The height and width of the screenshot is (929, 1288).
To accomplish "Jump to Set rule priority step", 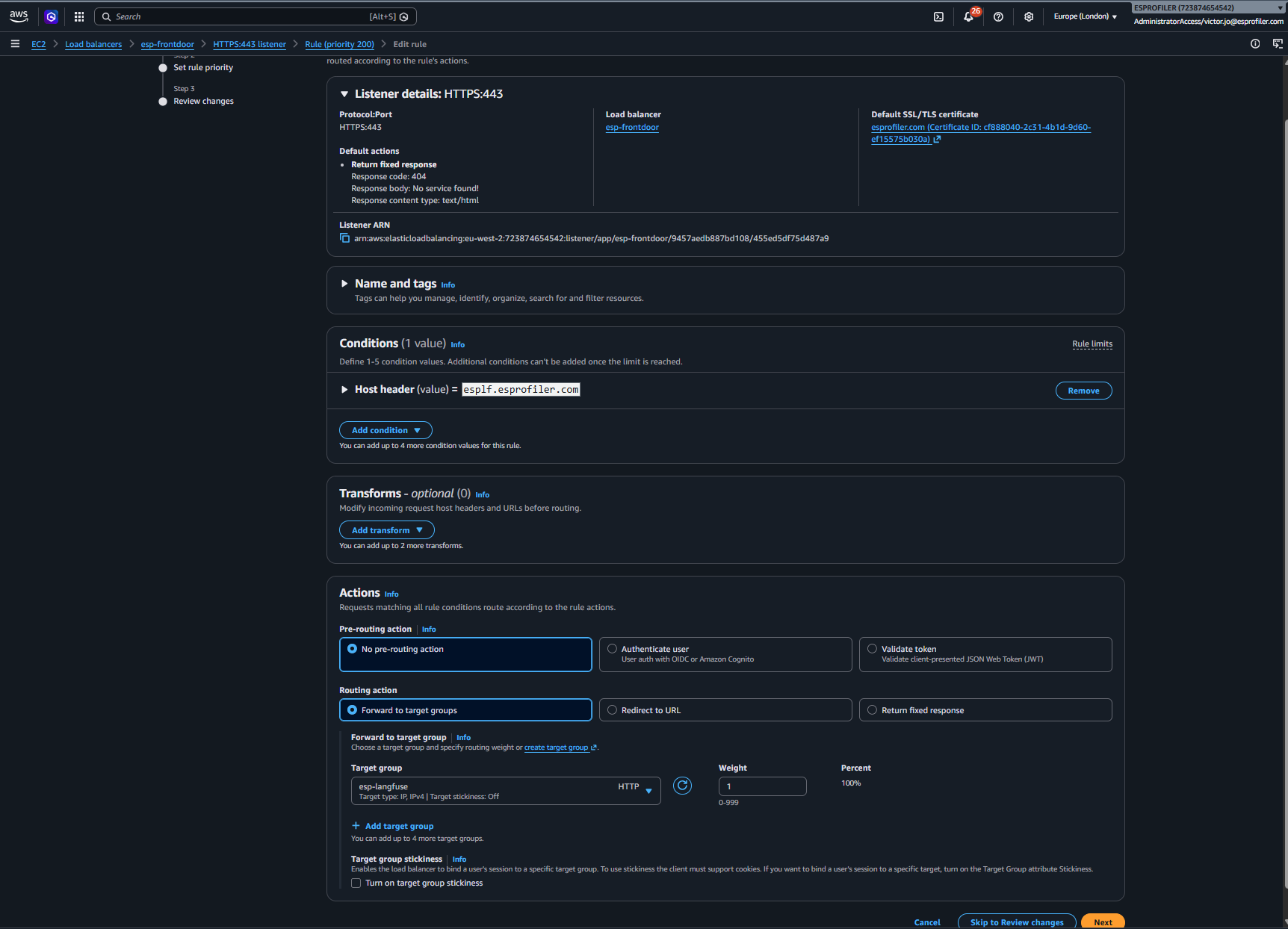I will (203, 68).
